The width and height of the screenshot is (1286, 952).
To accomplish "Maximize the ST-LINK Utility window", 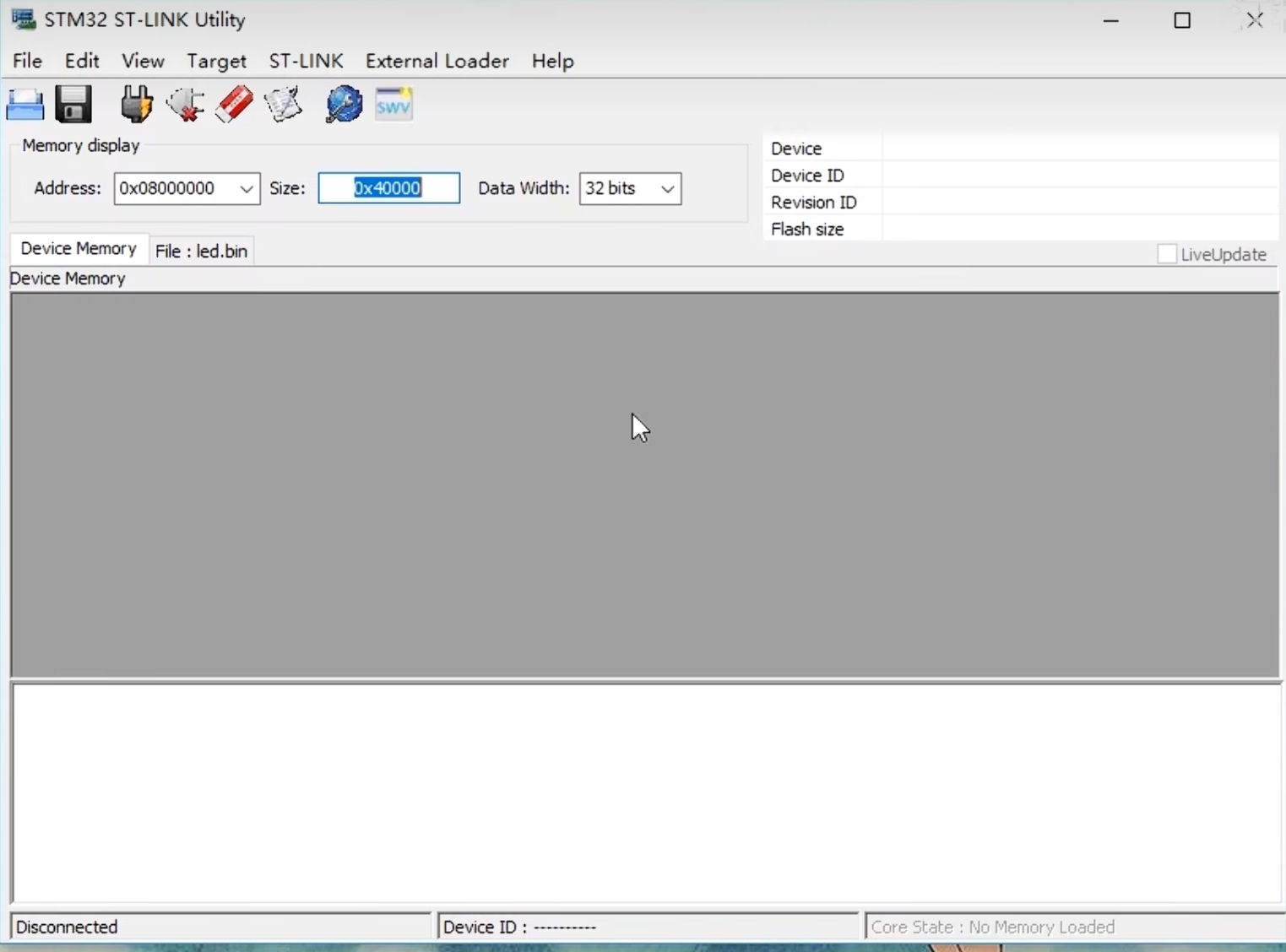I will pos(1182,20).
